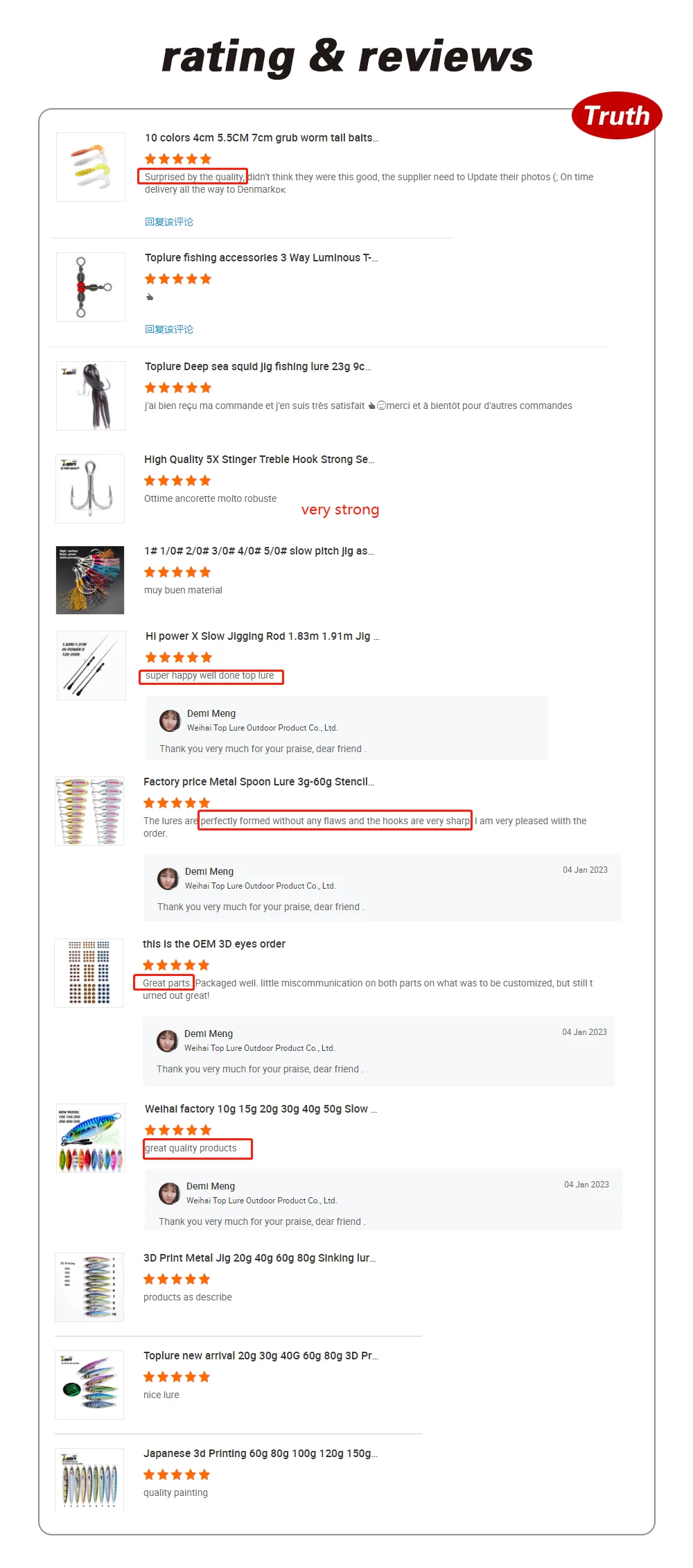Select the OEM 3D eyes order thumbnail
This screenshot has width=693, height=1568.
pyautogui.click(x=89, y=973)
